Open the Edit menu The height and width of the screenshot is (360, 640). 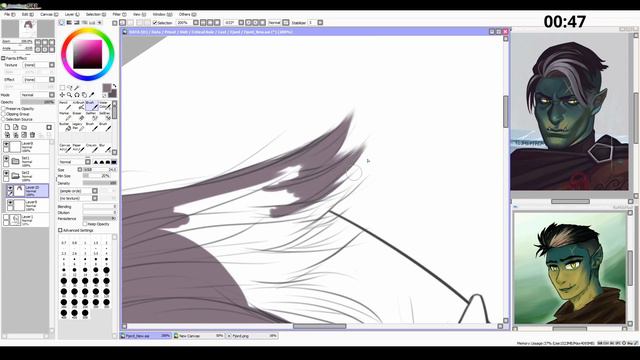(27, 14)
